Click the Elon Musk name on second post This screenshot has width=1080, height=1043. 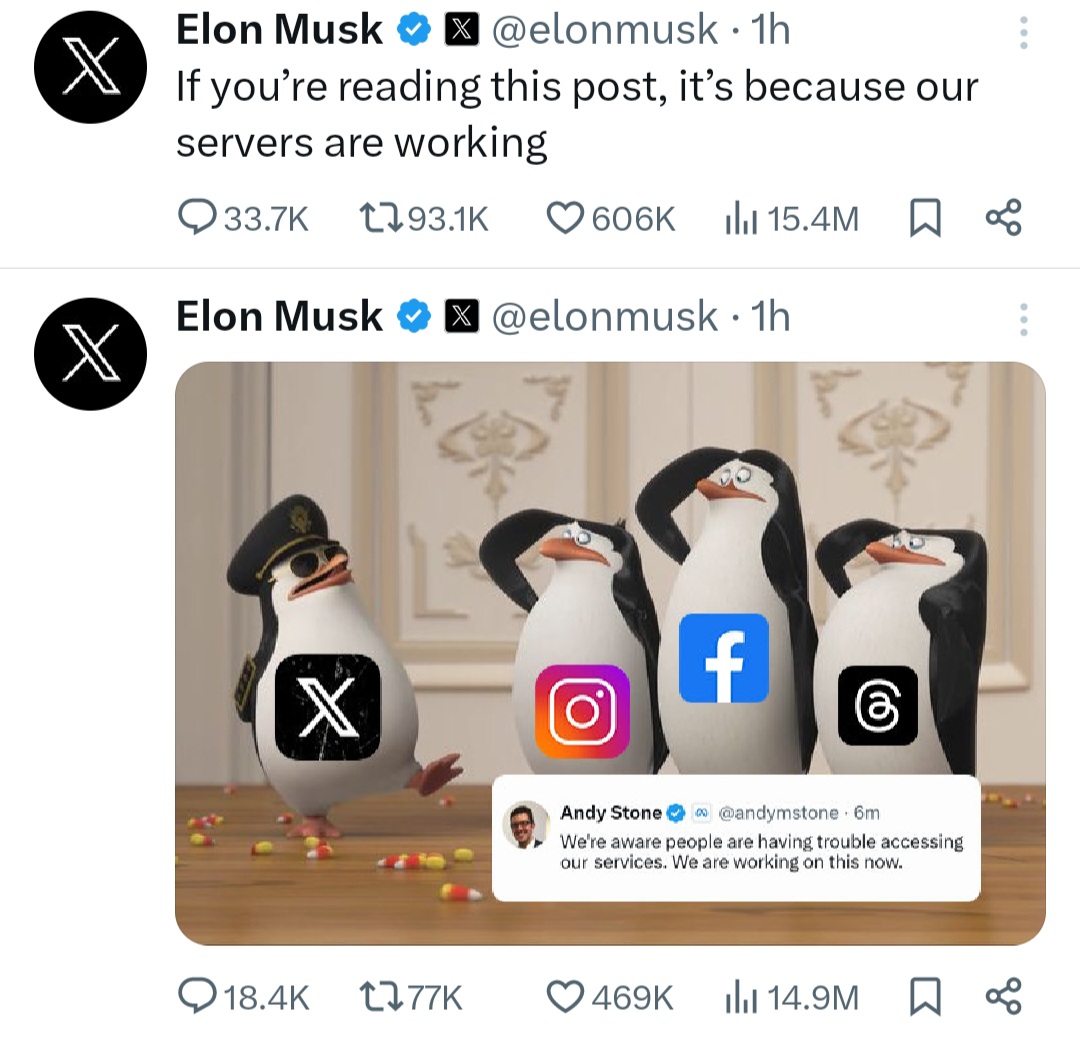tap(279, 317)
